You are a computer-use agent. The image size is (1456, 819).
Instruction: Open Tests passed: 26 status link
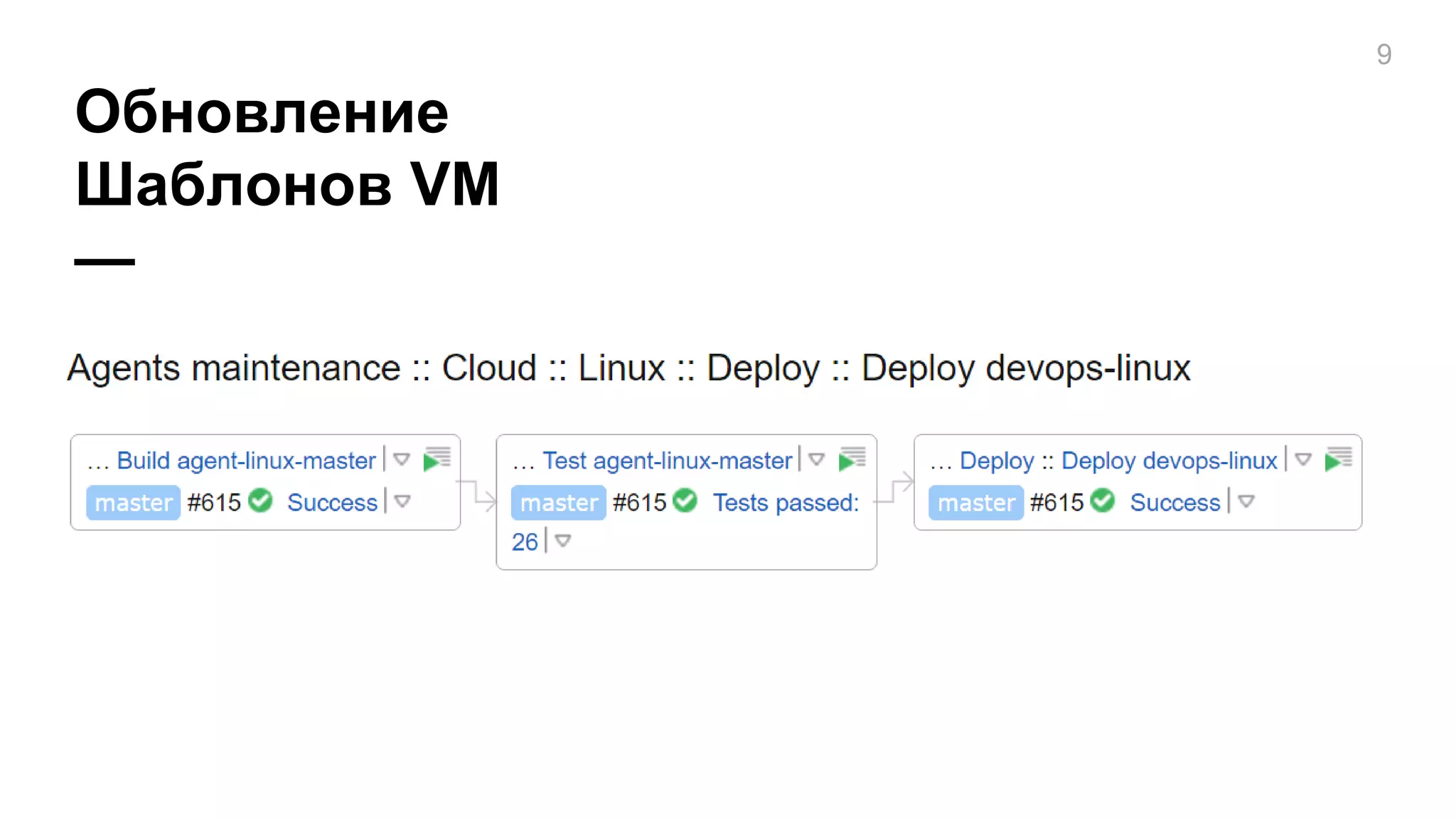point(786,503)
